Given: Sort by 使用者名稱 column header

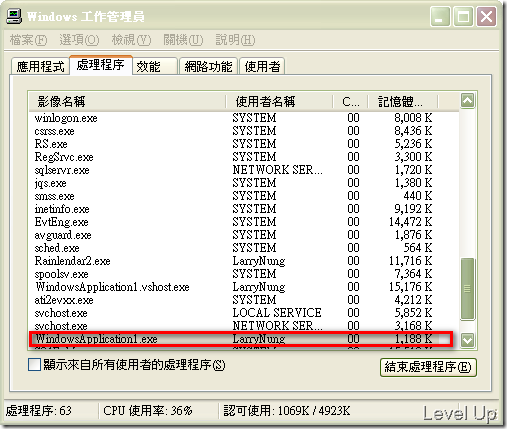Looking at the screenshot, I should coord(279,101).
